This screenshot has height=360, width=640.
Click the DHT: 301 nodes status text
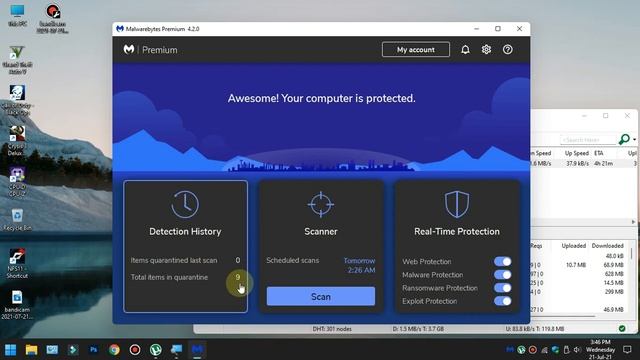point(332,329)
